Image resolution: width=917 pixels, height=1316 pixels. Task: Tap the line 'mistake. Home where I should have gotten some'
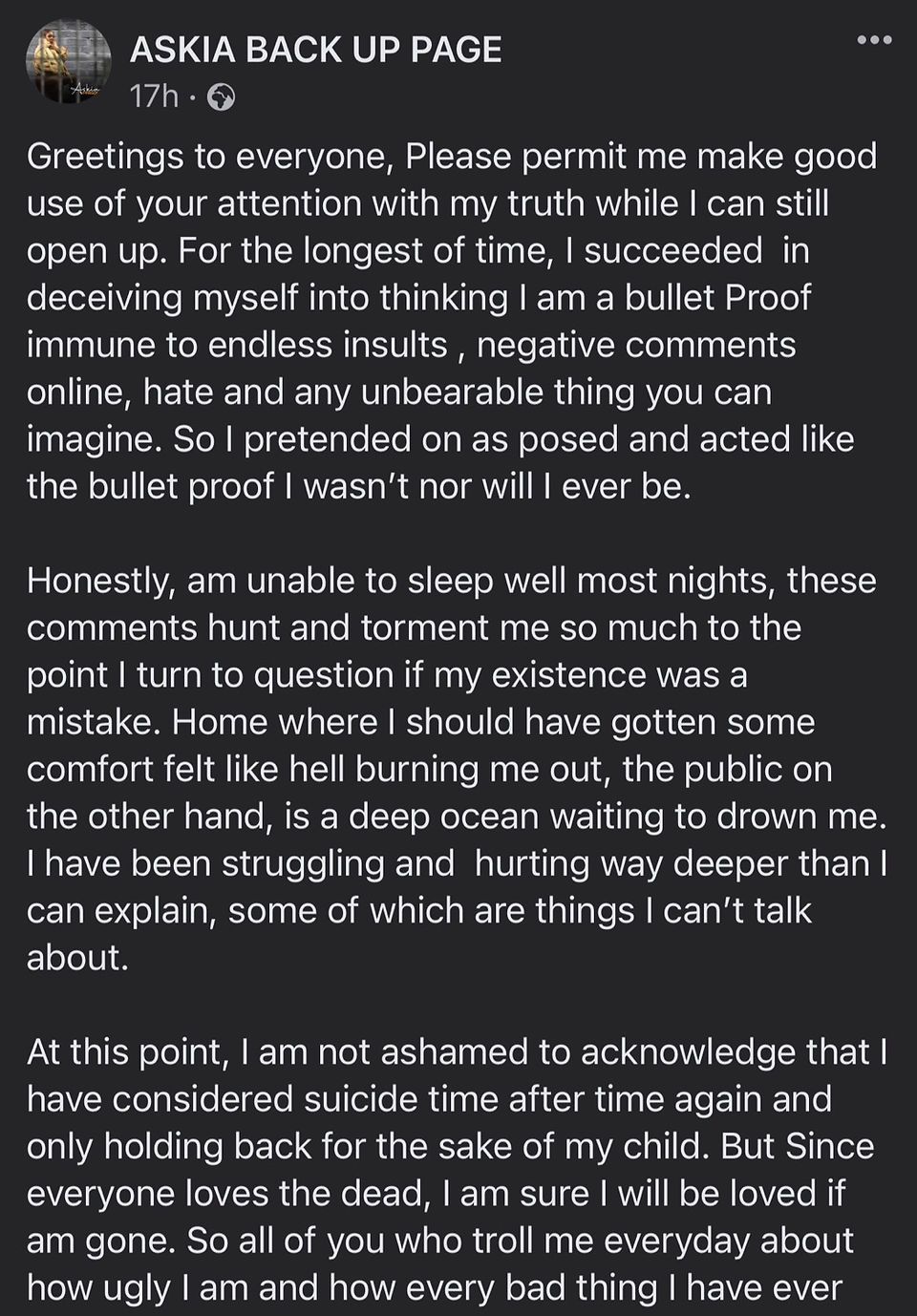point(420,722)
